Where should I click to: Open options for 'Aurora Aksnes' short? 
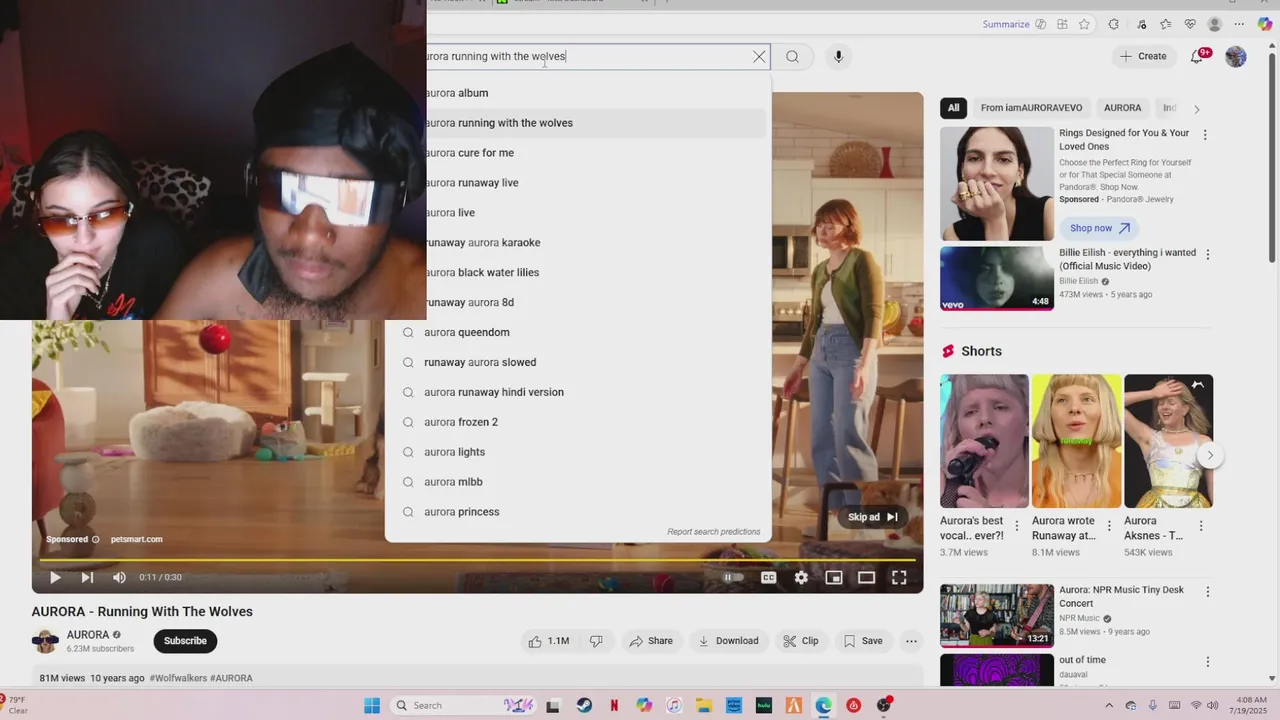(x=1201, y=526)
